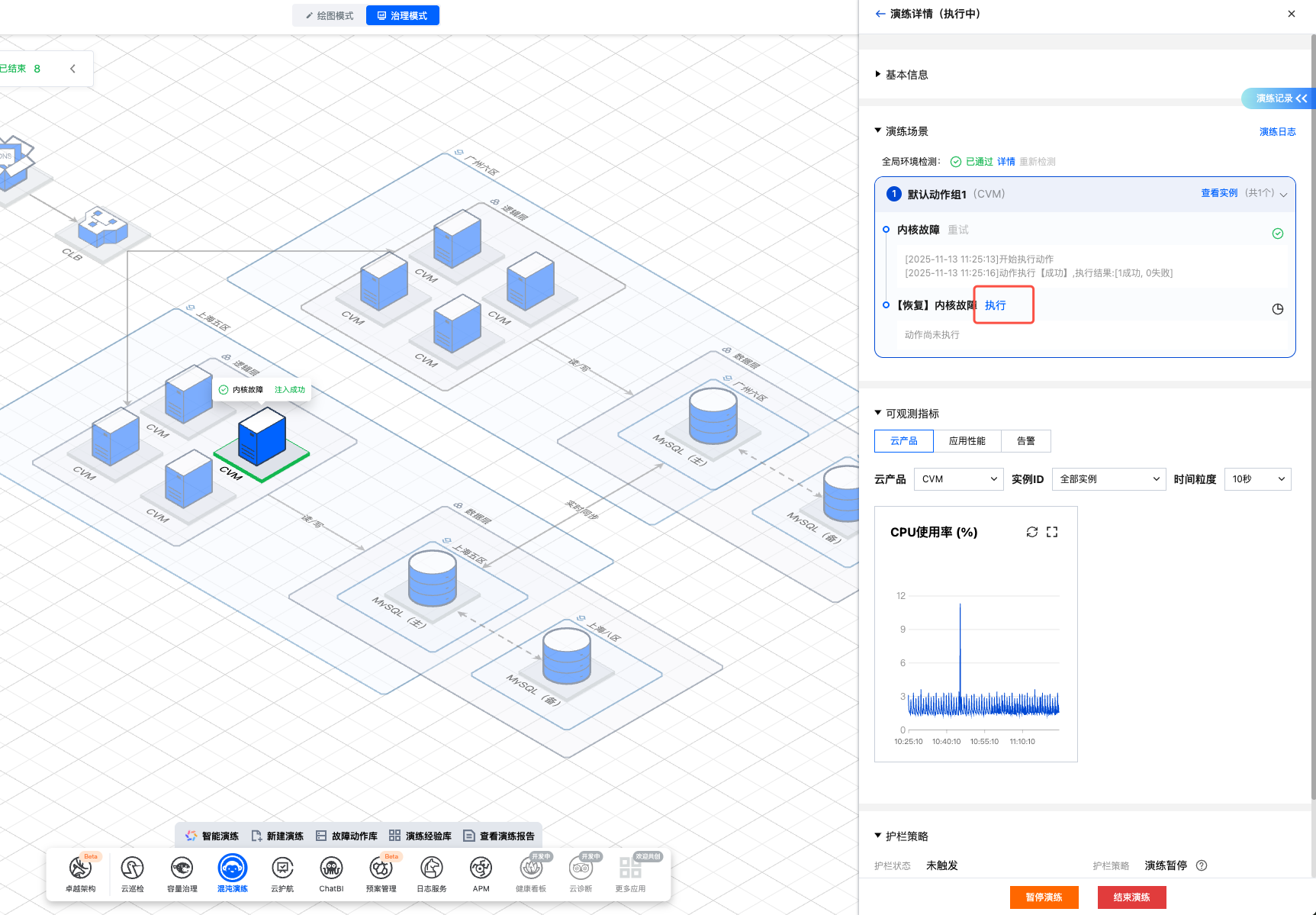Switch to 治理模式 mode

coord(403,15)
